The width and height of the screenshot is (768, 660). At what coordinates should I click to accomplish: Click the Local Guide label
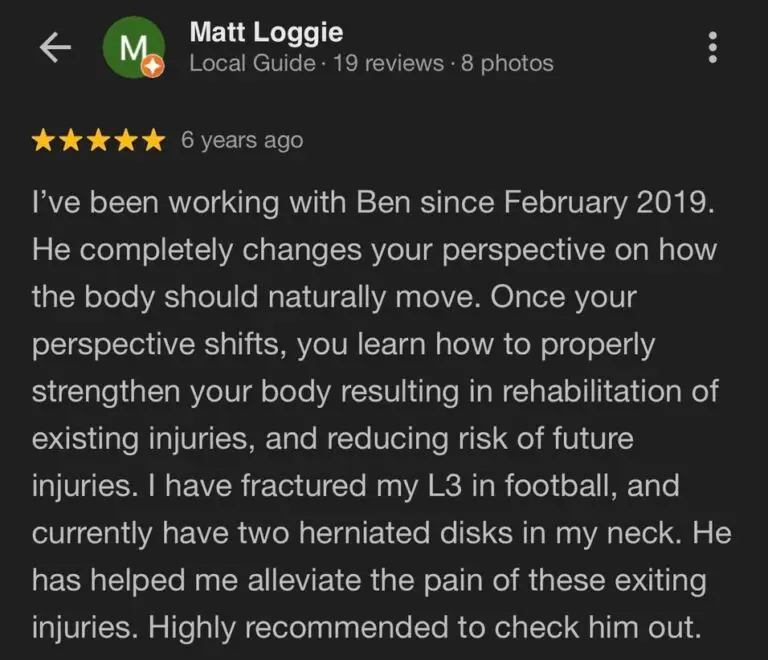(x=251, y=64)
